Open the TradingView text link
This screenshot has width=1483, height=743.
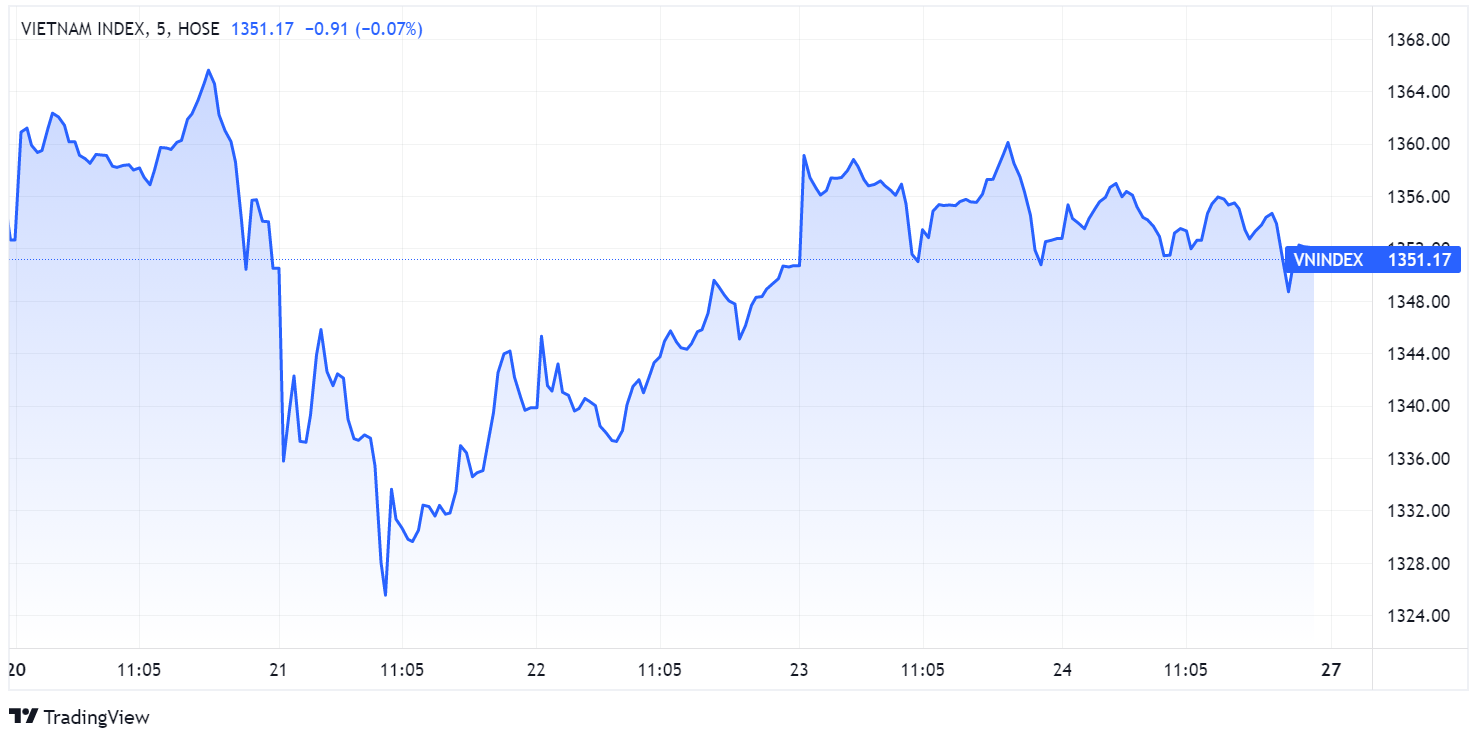(97, 717)
